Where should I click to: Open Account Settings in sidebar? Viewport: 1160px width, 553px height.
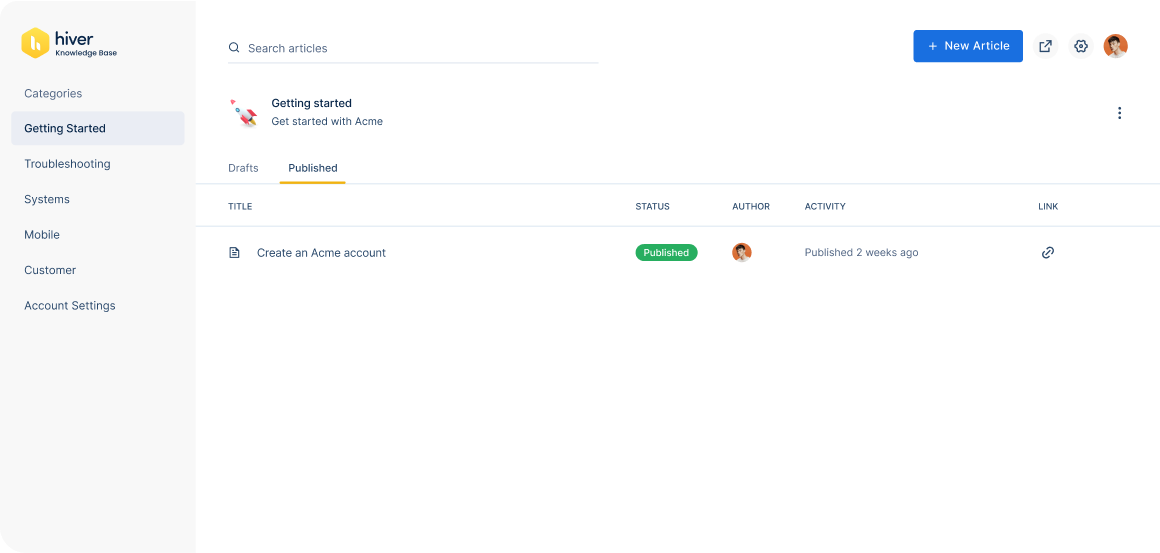(70, 306)
